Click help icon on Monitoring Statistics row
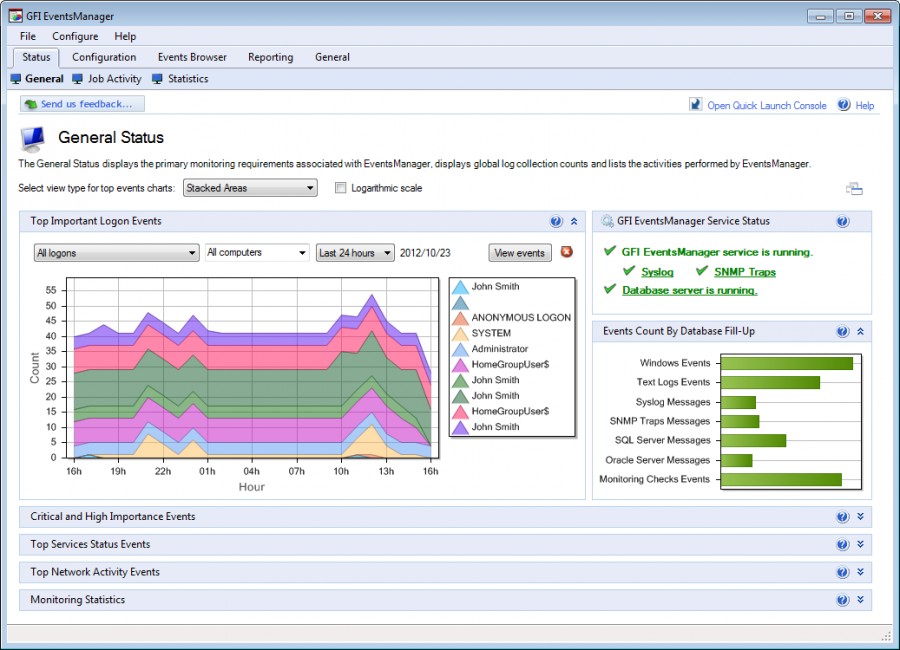Image resolution: width=900 pixels, height=650 pixels. click(842, 599)
